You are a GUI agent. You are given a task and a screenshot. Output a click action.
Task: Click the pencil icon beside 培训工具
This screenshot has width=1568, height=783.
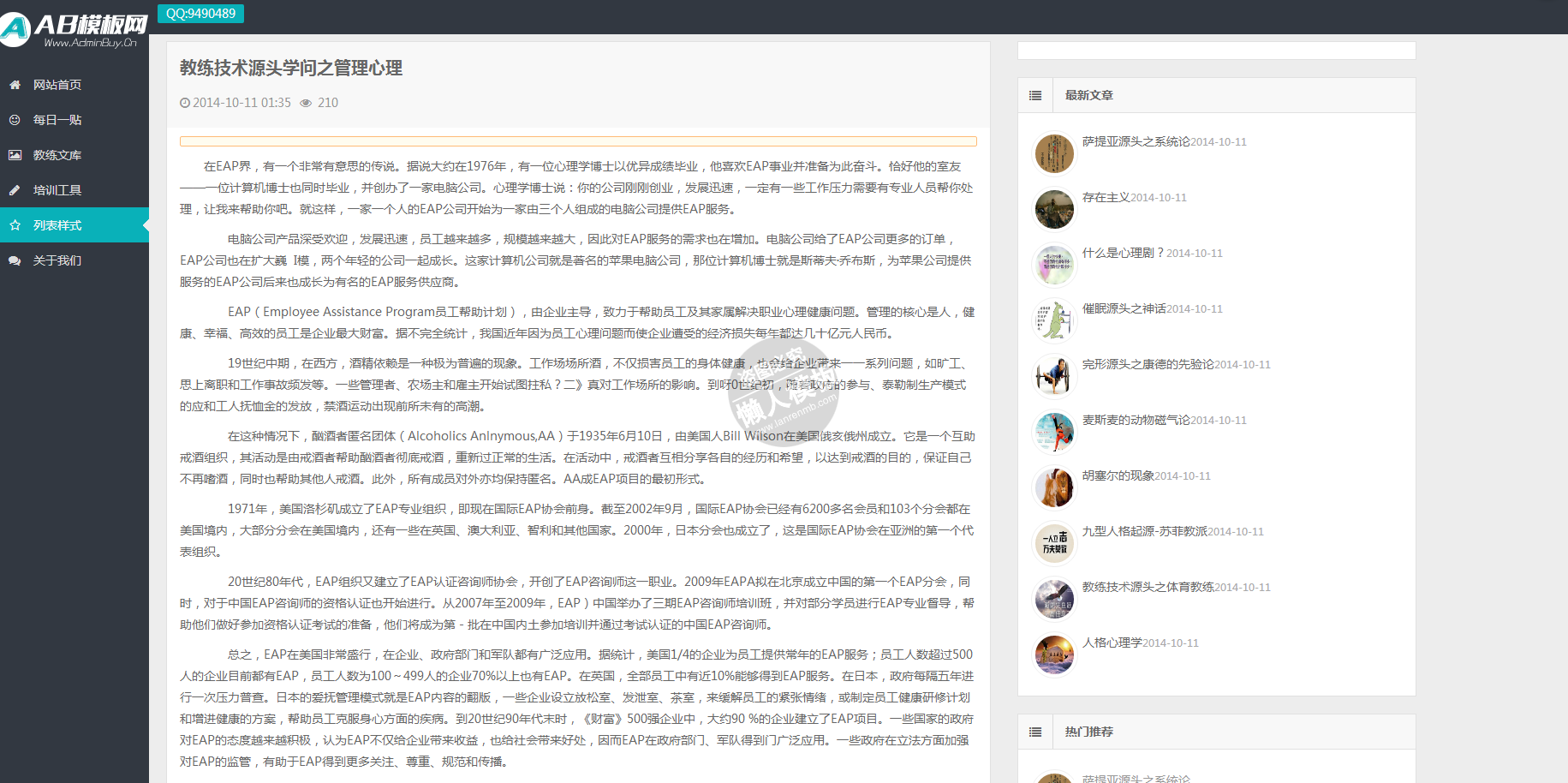15,190
